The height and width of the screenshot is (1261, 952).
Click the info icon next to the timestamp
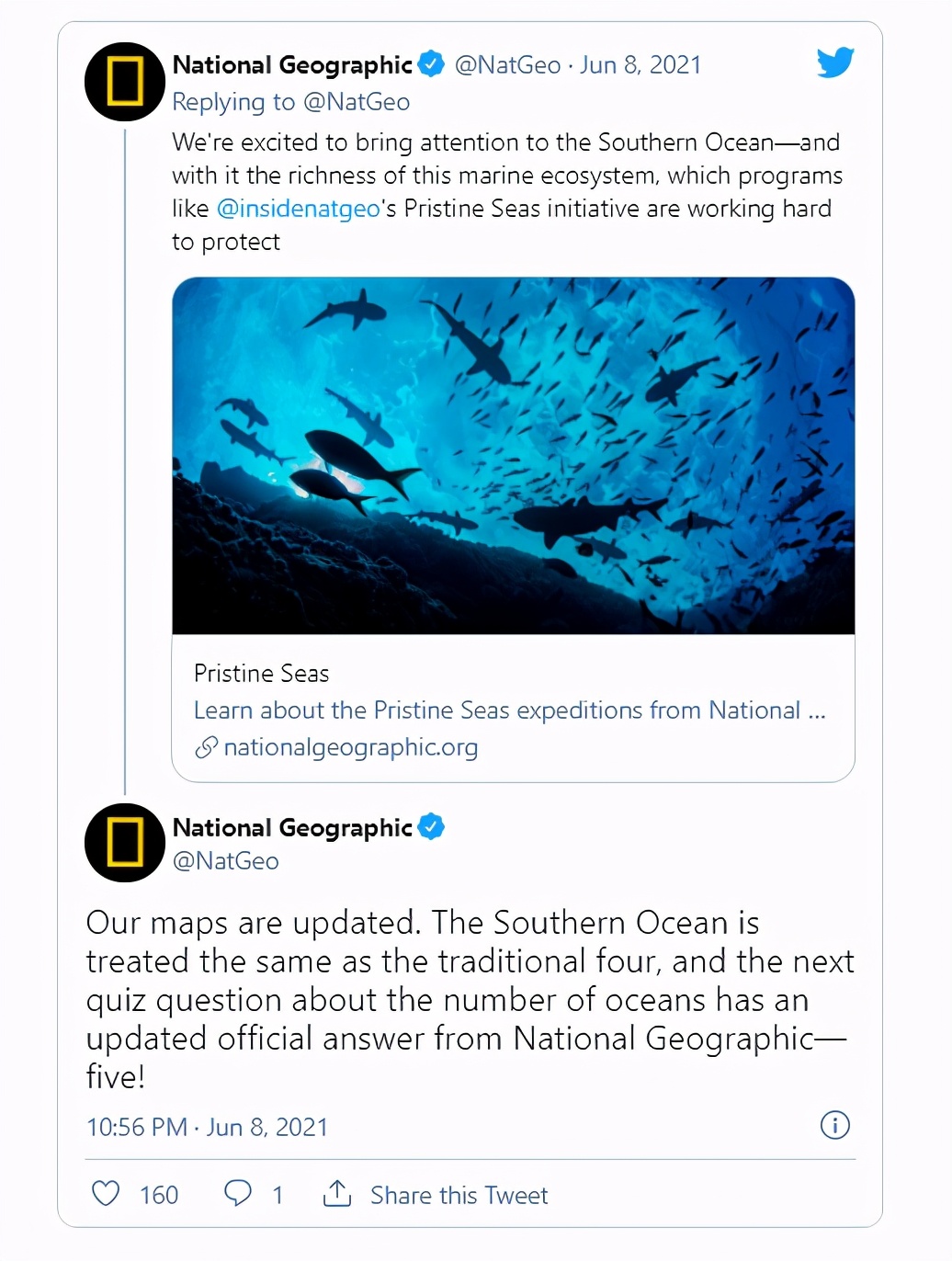click(834, 1125)
